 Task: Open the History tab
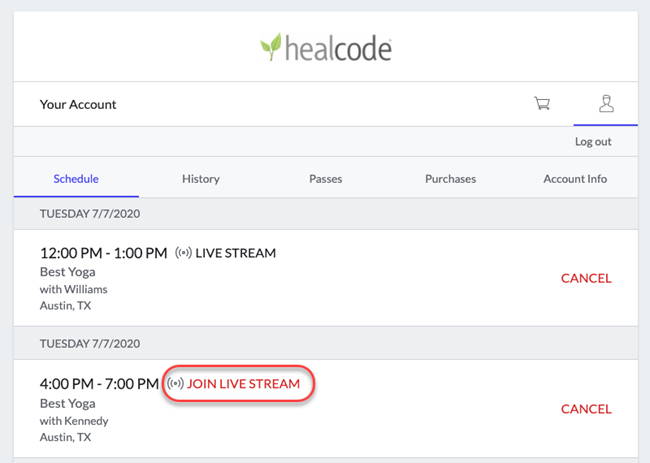pos(200,179)
